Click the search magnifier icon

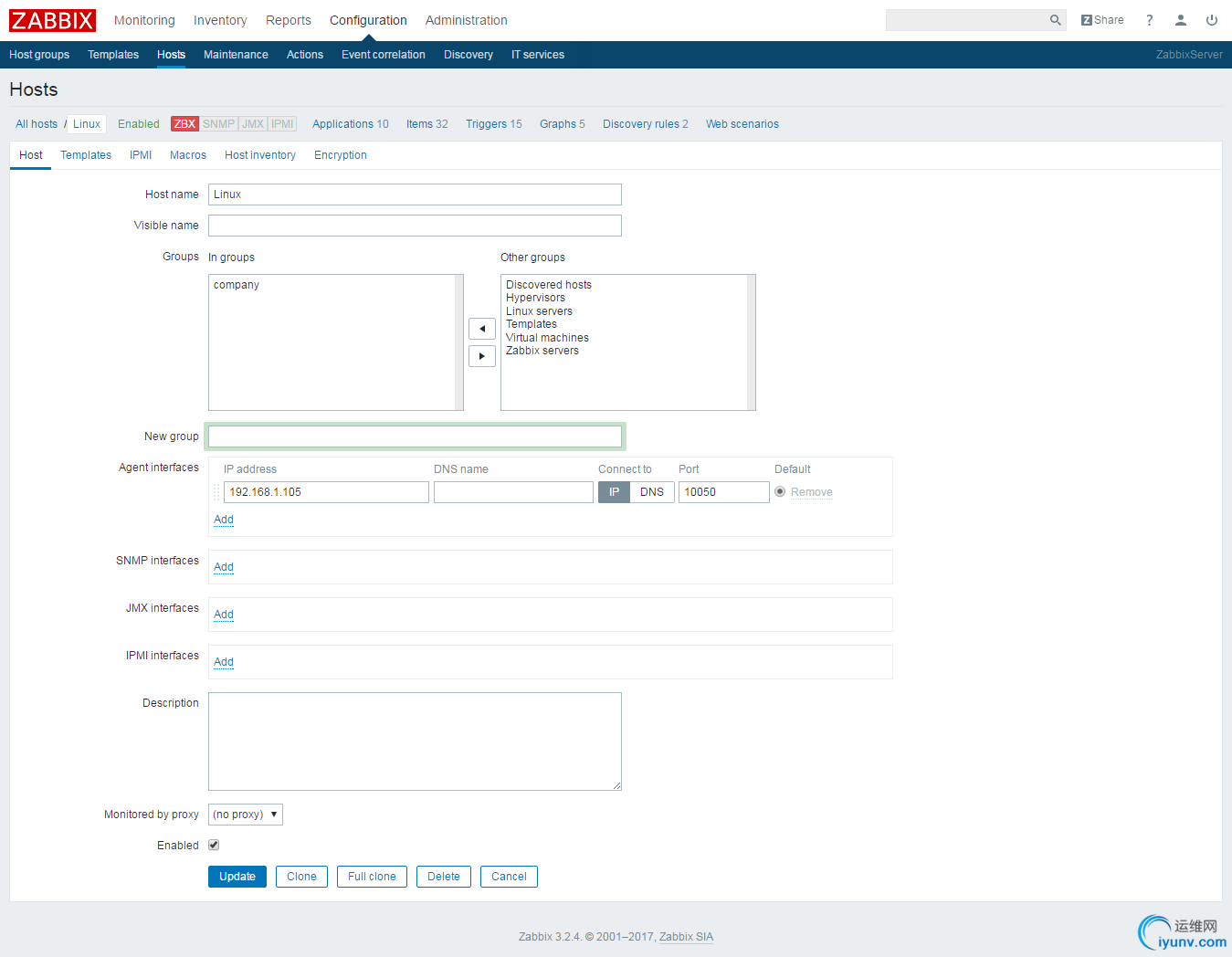pyautogui.click(x=1055, y=20)
